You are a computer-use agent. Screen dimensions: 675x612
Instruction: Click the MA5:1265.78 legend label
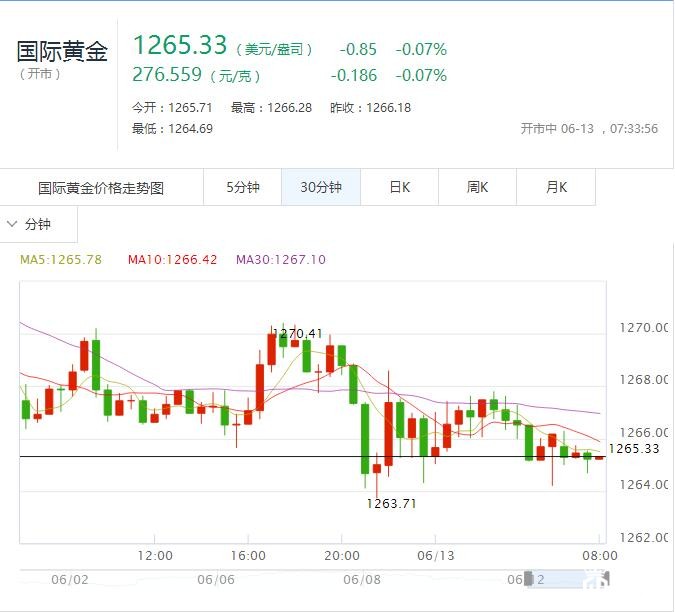pyautogui.click(x=61, y=260)
